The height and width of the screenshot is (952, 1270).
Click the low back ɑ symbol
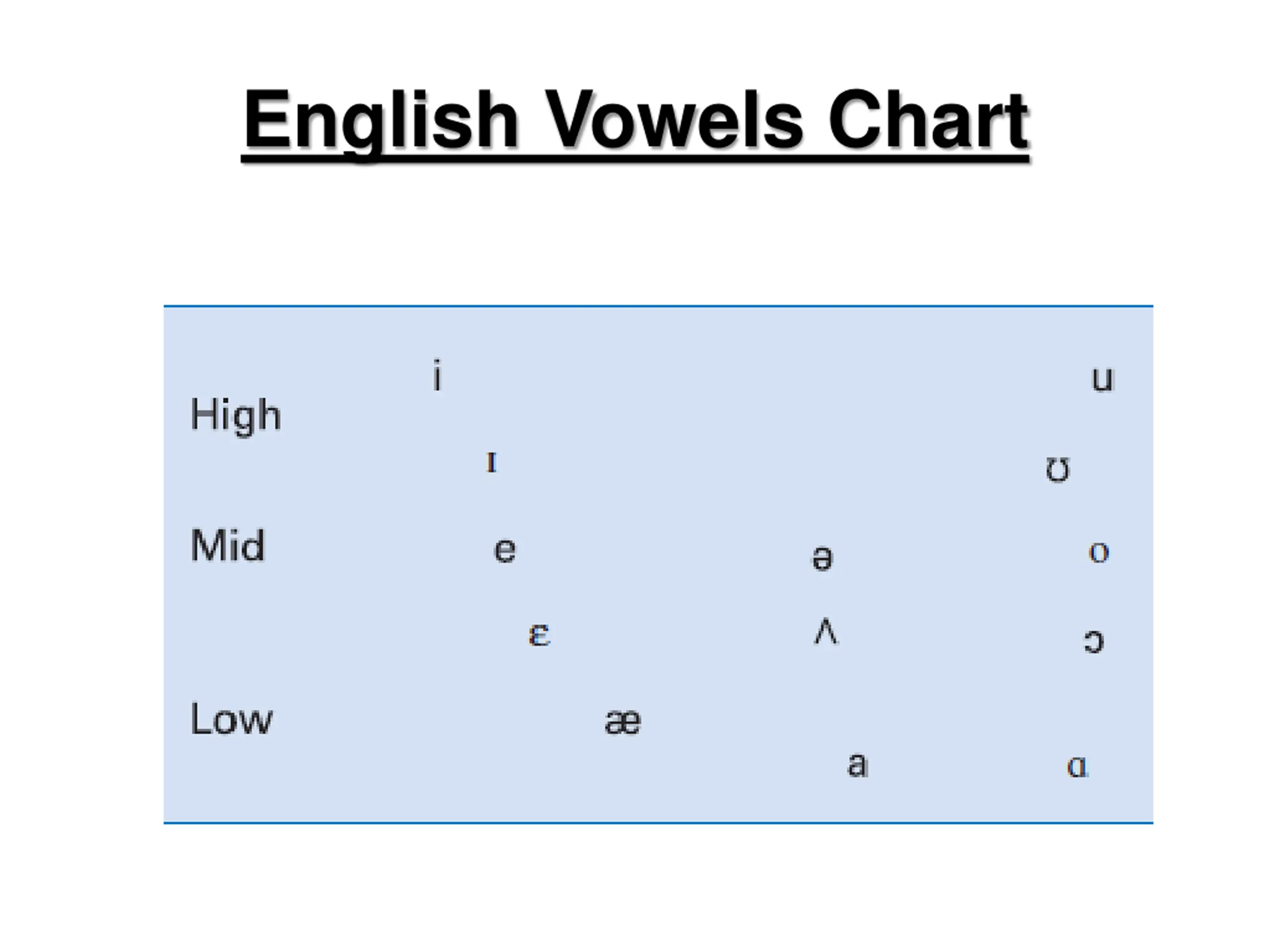click(1078, 766)
